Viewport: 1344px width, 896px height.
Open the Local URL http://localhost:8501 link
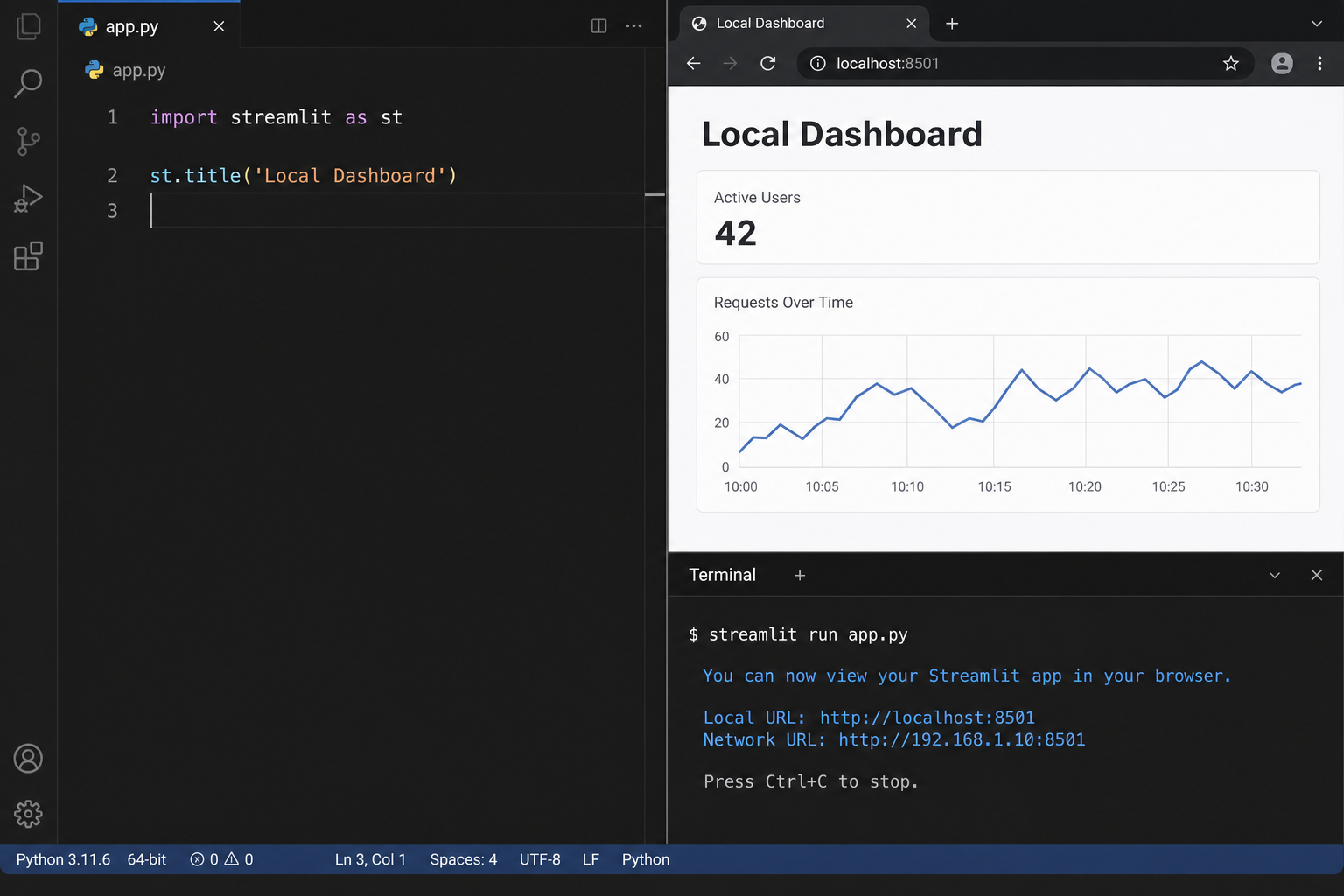tap(927, 717)
